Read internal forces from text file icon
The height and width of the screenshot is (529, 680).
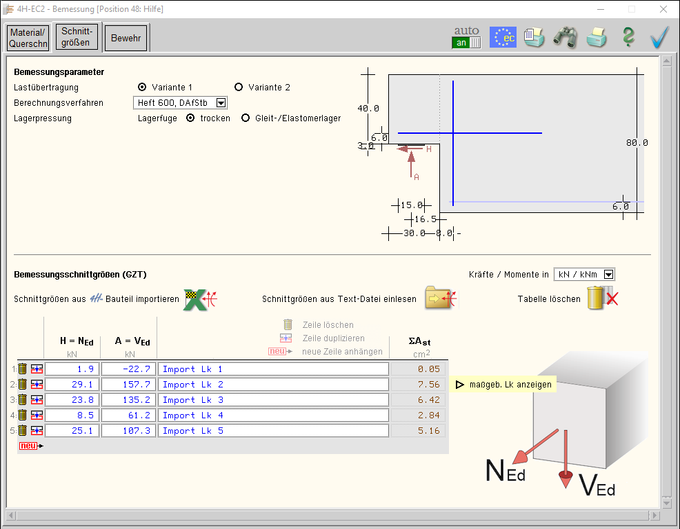point(439,298)
